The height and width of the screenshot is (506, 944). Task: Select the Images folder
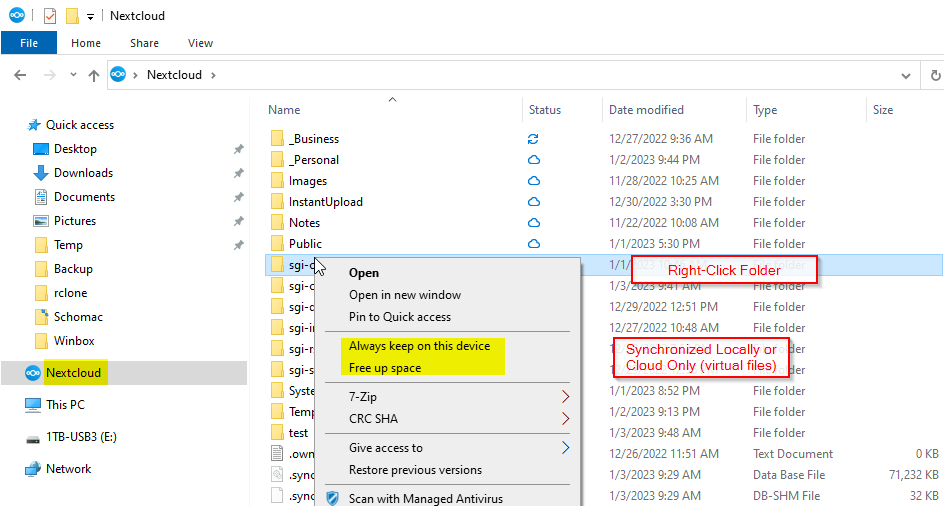pos(308,181)
